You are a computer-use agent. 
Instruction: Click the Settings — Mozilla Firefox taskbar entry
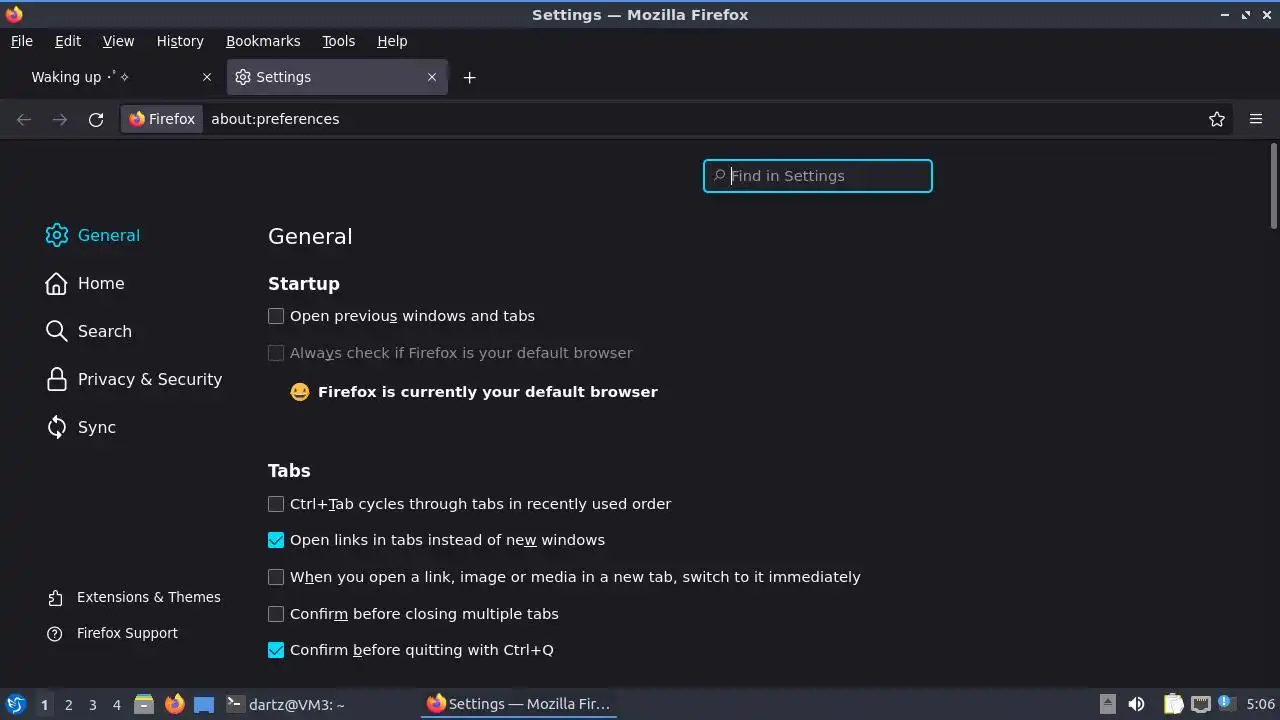[x=518, y=704]
